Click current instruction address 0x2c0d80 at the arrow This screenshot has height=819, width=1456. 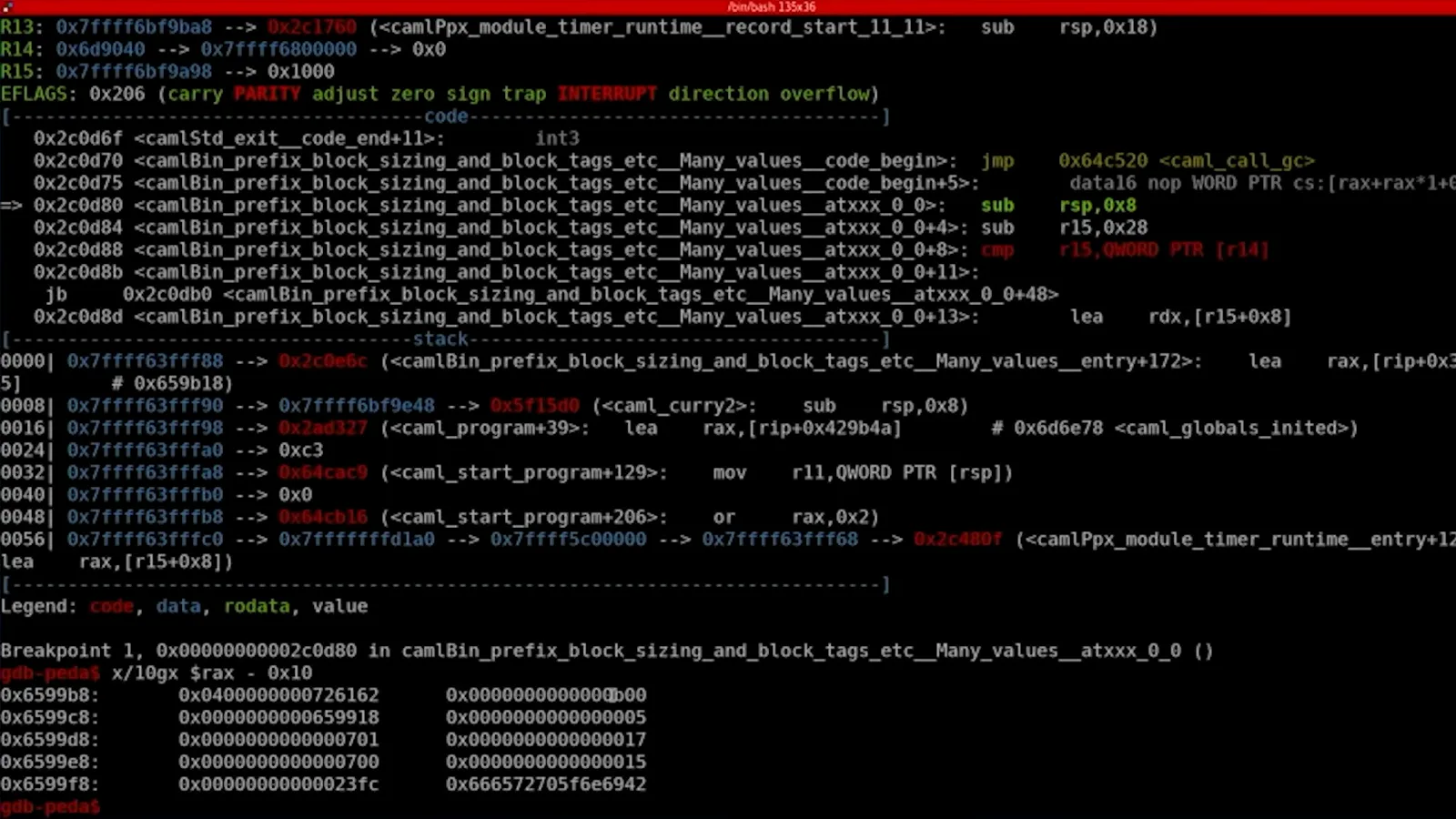pos(78,206)
